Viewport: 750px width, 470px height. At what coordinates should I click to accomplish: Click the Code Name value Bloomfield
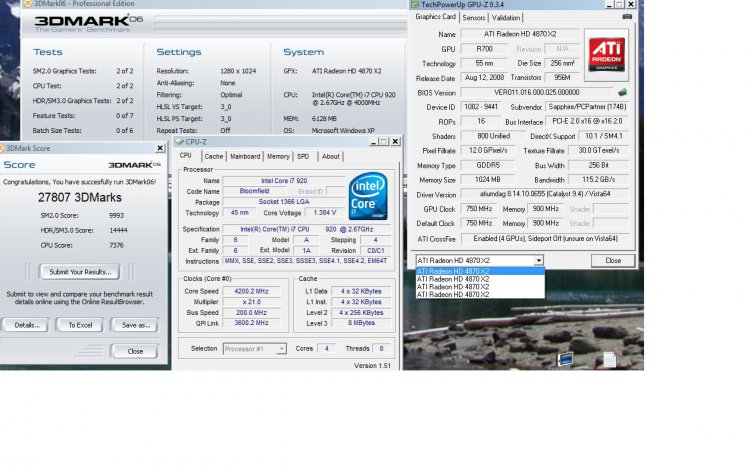tap(254, 191)
